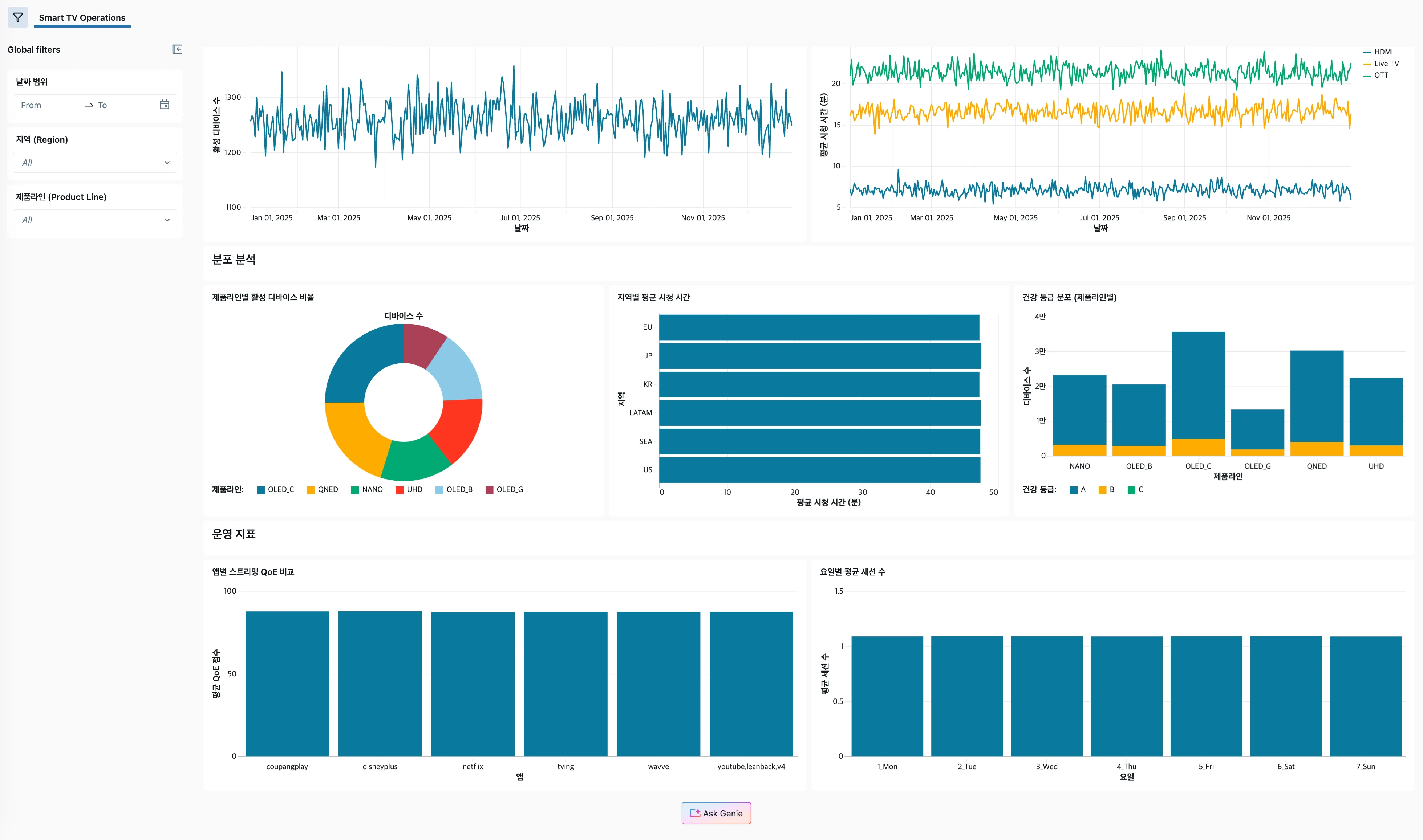The height and width of the screenshot is (840, 1423).
Task: Click the wavve QoE bar
Action: coord(658,684)
